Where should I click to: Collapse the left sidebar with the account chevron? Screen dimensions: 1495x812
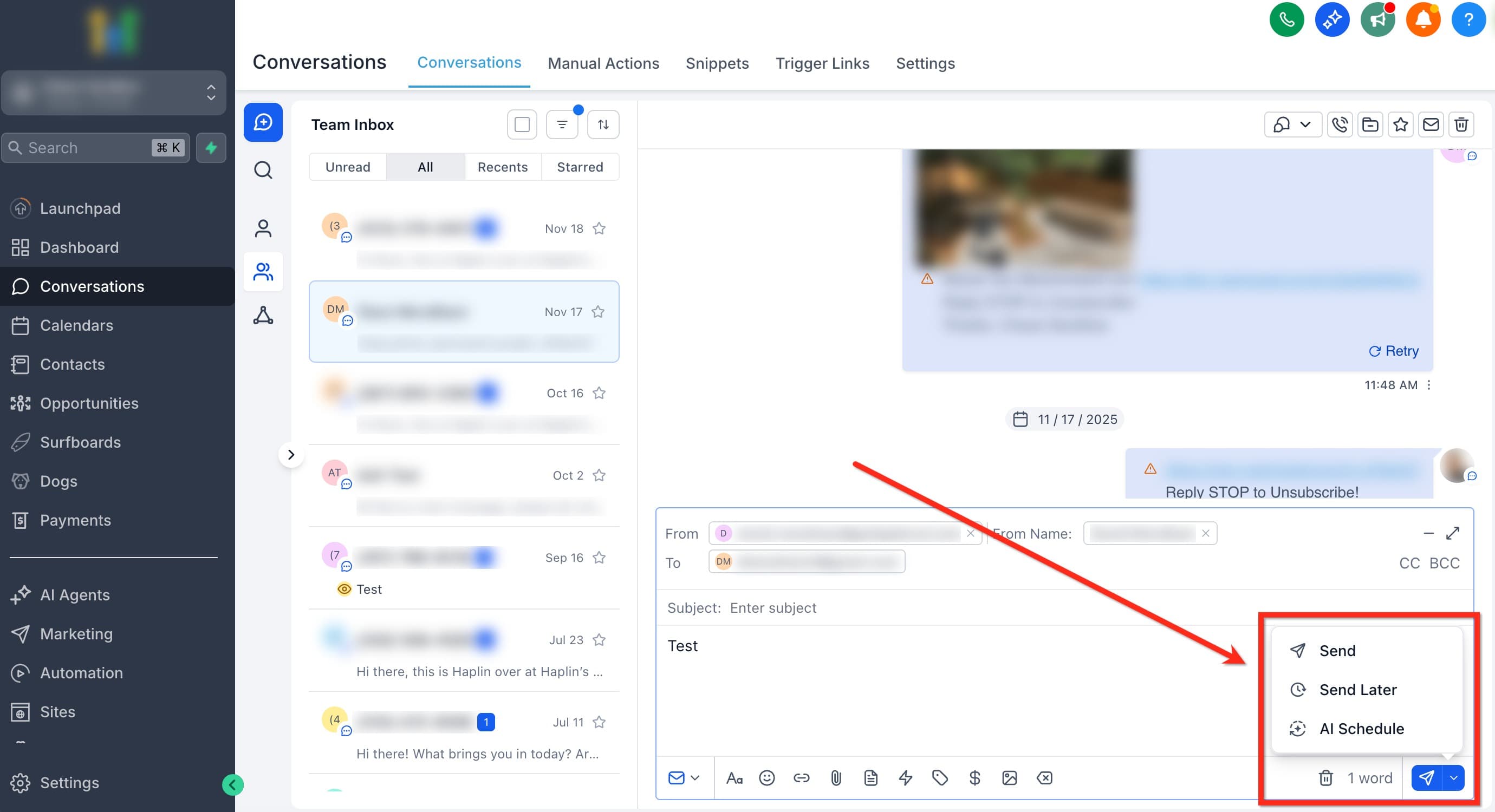point(210,93)
